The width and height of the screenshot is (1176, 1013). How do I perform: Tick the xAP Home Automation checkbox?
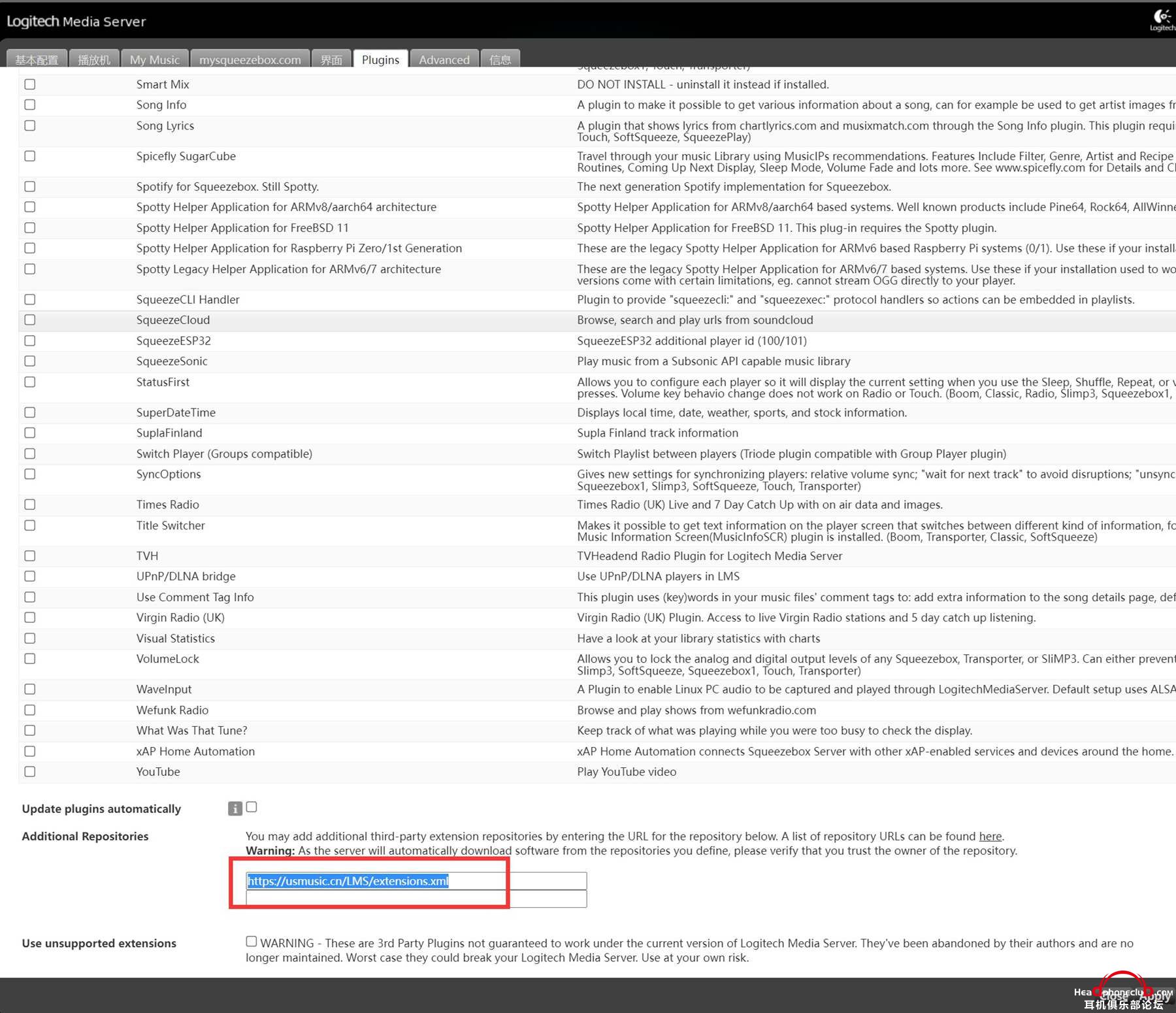30,752
